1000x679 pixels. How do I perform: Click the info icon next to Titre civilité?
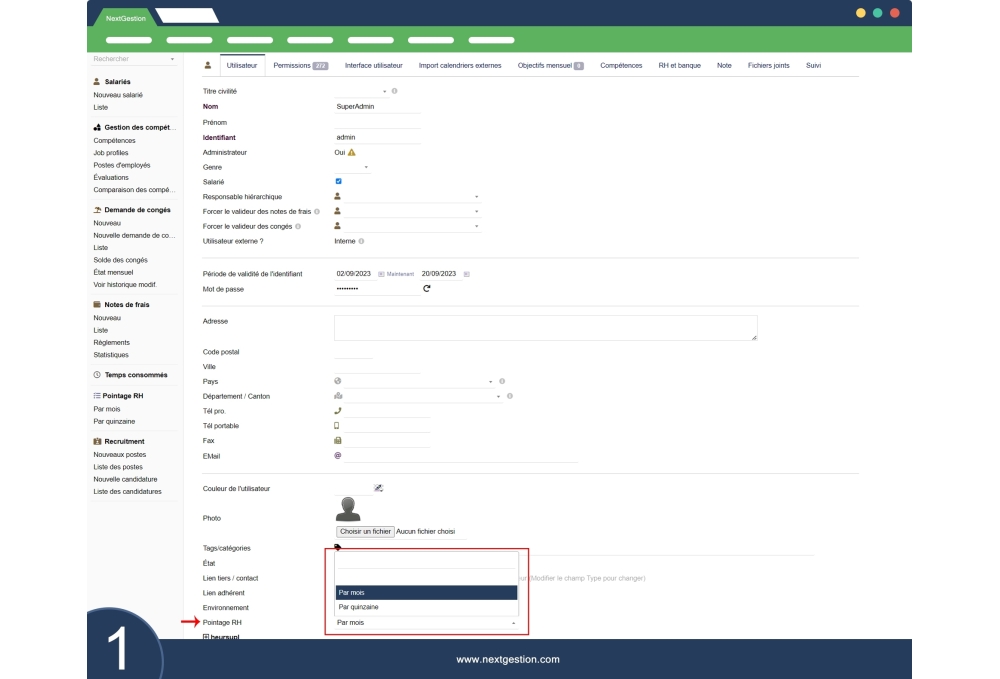(395, 91)
